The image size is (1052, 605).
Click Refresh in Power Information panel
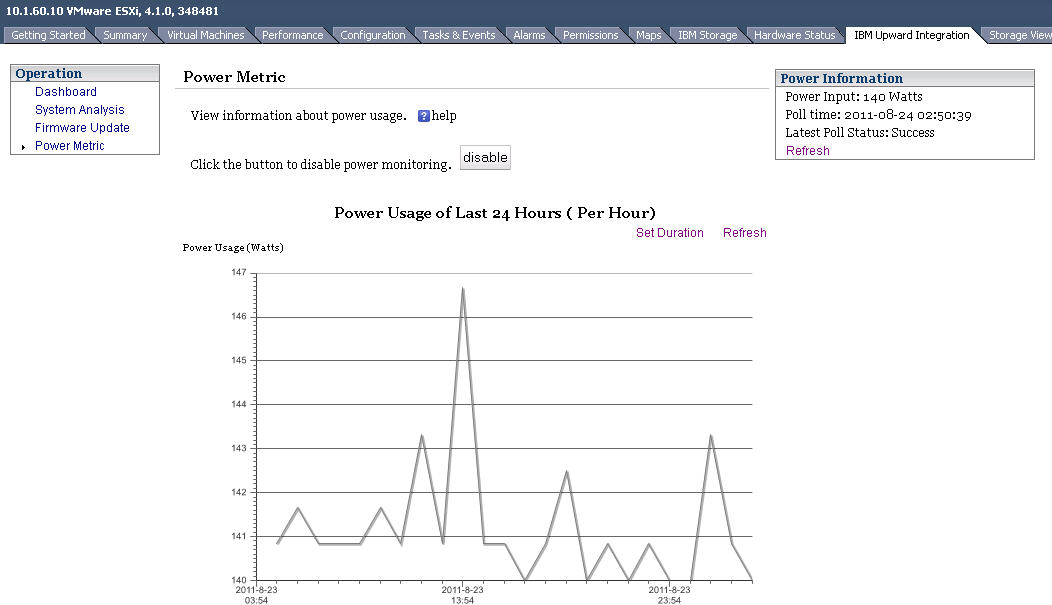tap(807, 151)
